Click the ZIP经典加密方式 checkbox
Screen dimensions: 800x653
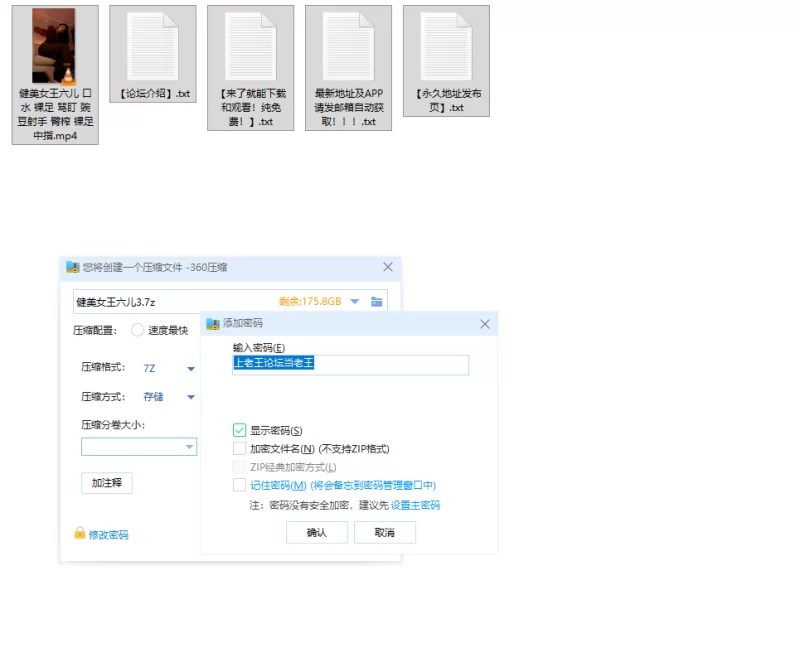click(239, 467)
